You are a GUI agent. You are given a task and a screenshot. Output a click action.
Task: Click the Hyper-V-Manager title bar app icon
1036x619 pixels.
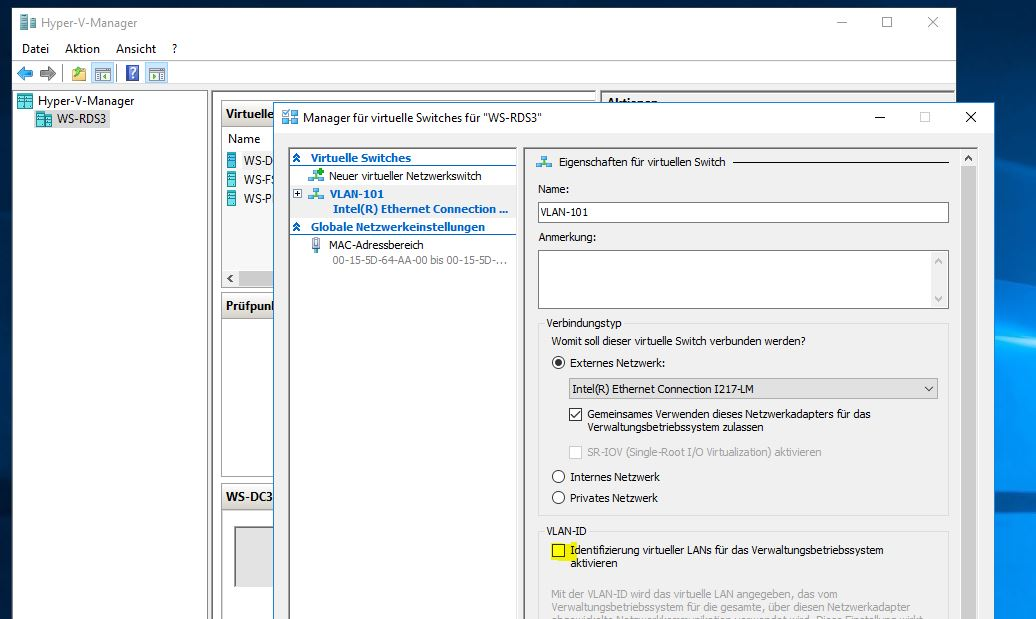[x=28, y=22]
